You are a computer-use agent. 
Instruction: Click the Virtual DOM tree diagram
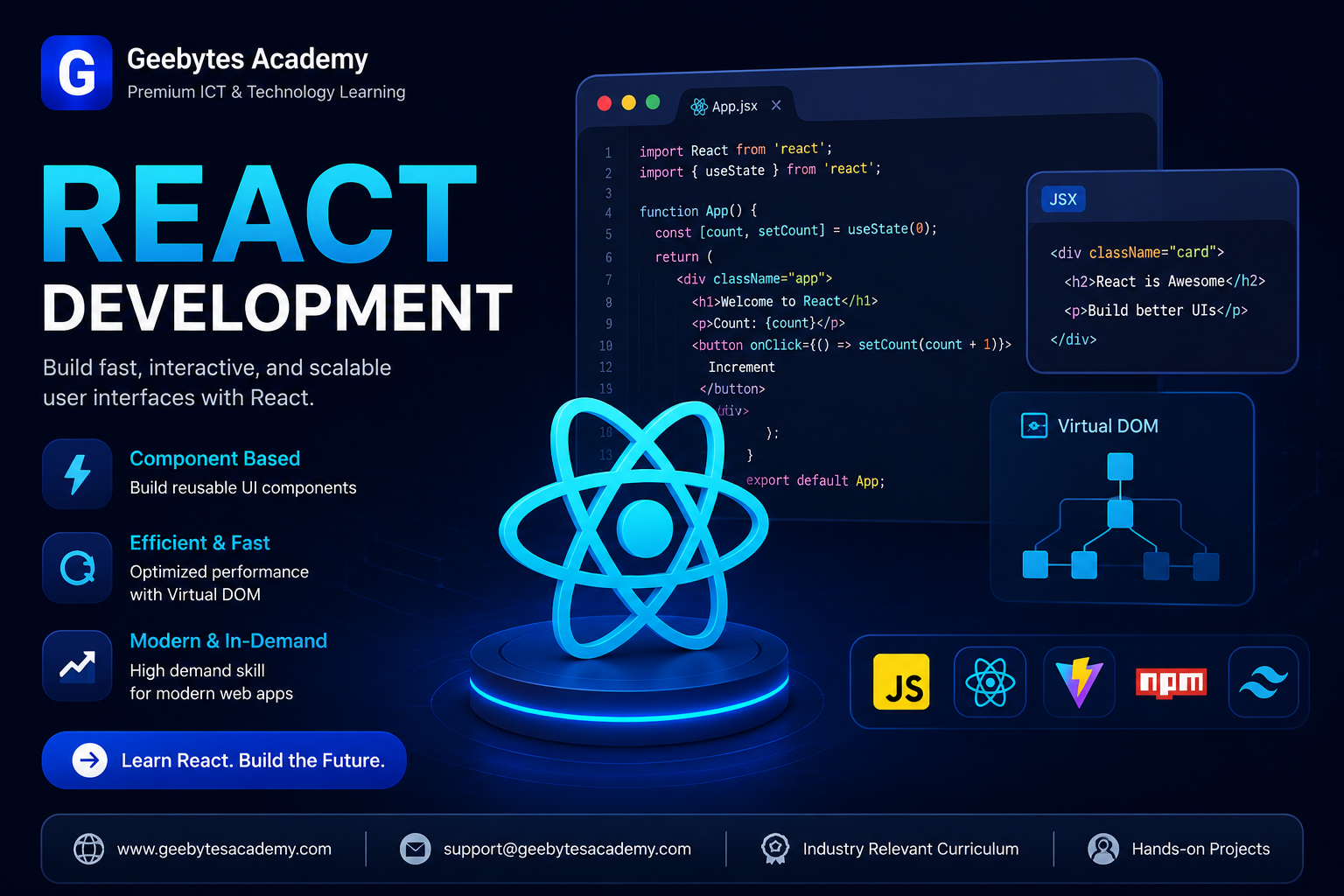tap(1120, 516)
